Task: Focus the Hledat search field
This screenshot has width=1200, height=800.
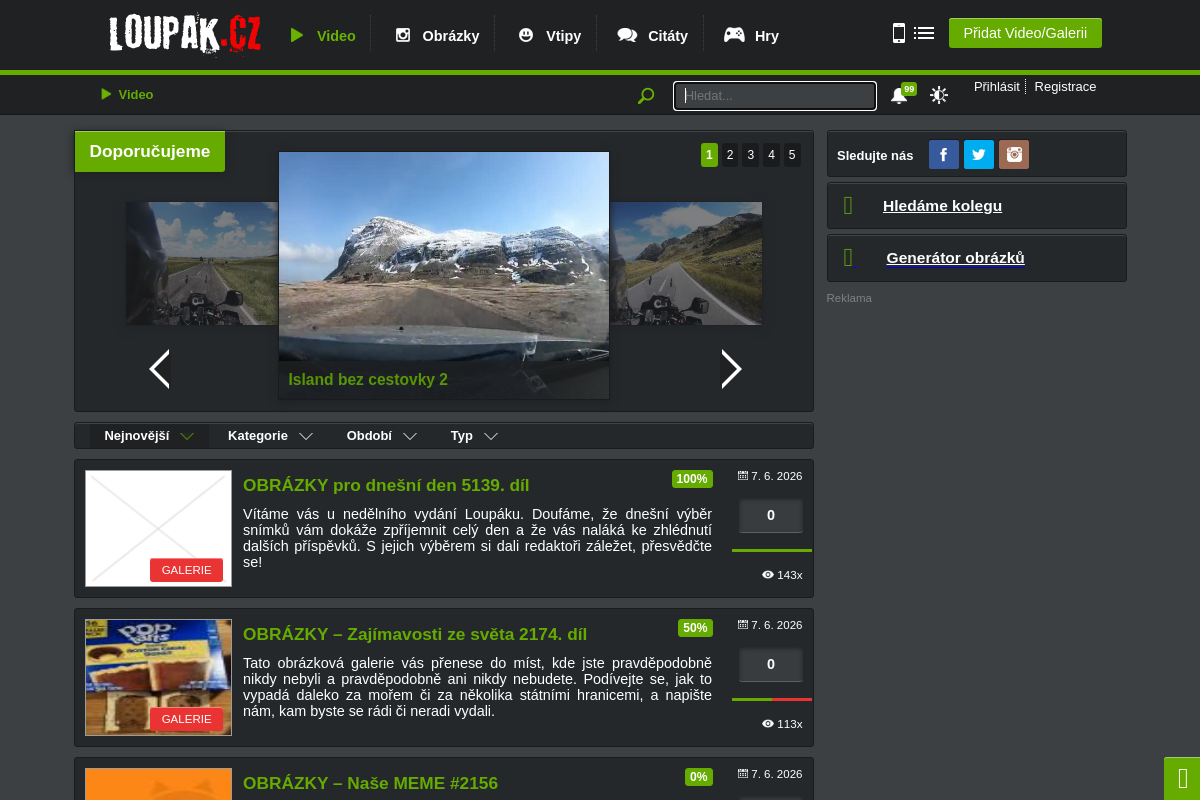Action: (x=775, y=96)
